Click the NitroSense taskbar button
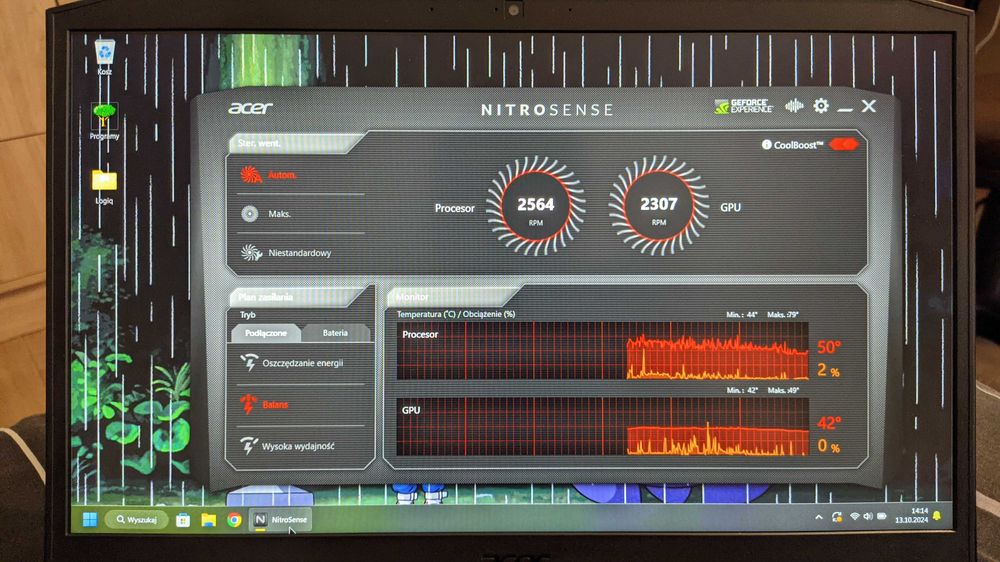This screenshot has width=1000, height=562. pyautogui.click(x=279, y=520)
